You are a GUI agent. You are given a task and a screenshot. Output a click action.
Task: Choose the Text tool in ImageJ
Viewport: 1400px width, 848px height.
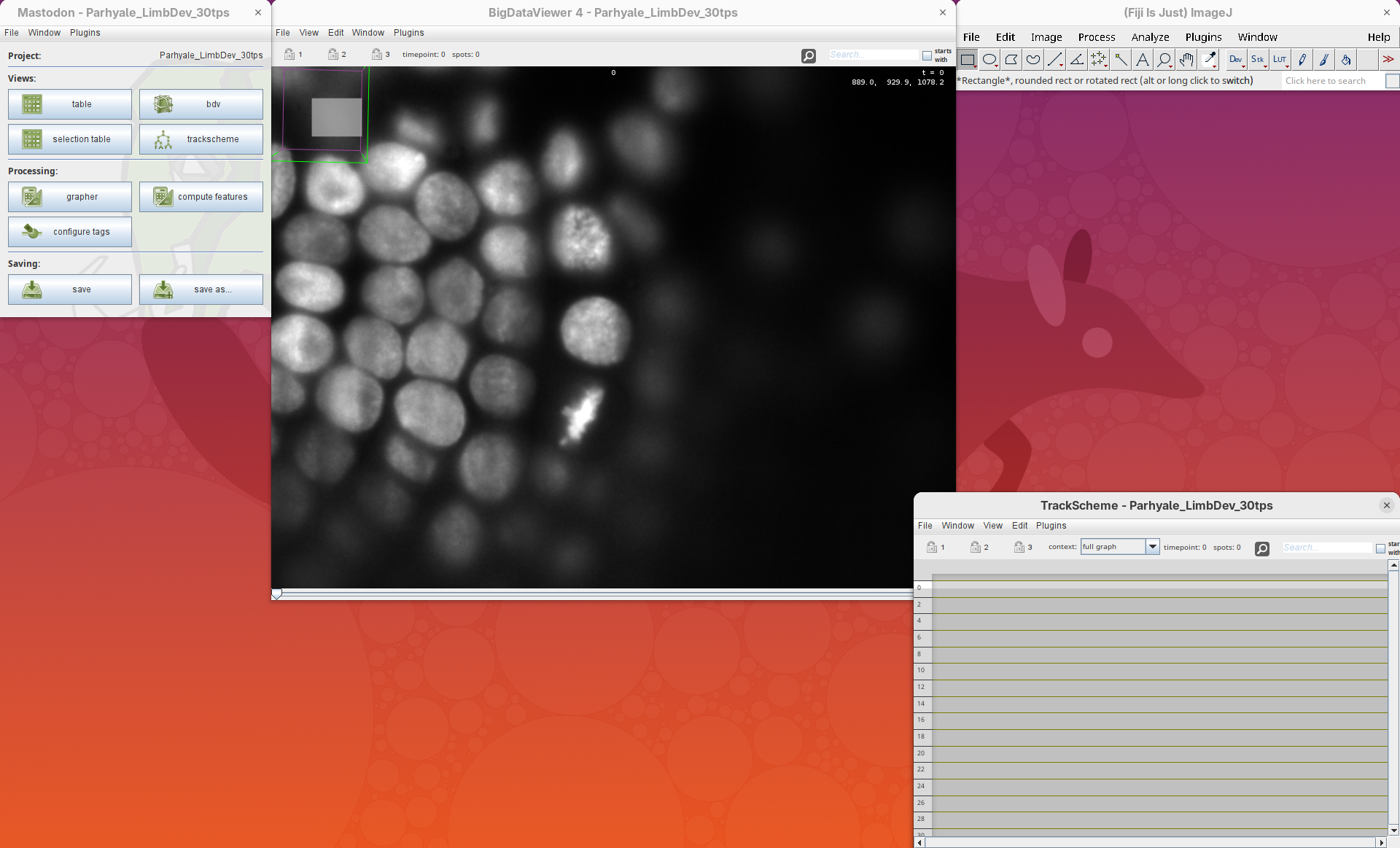coord(1143,60)
